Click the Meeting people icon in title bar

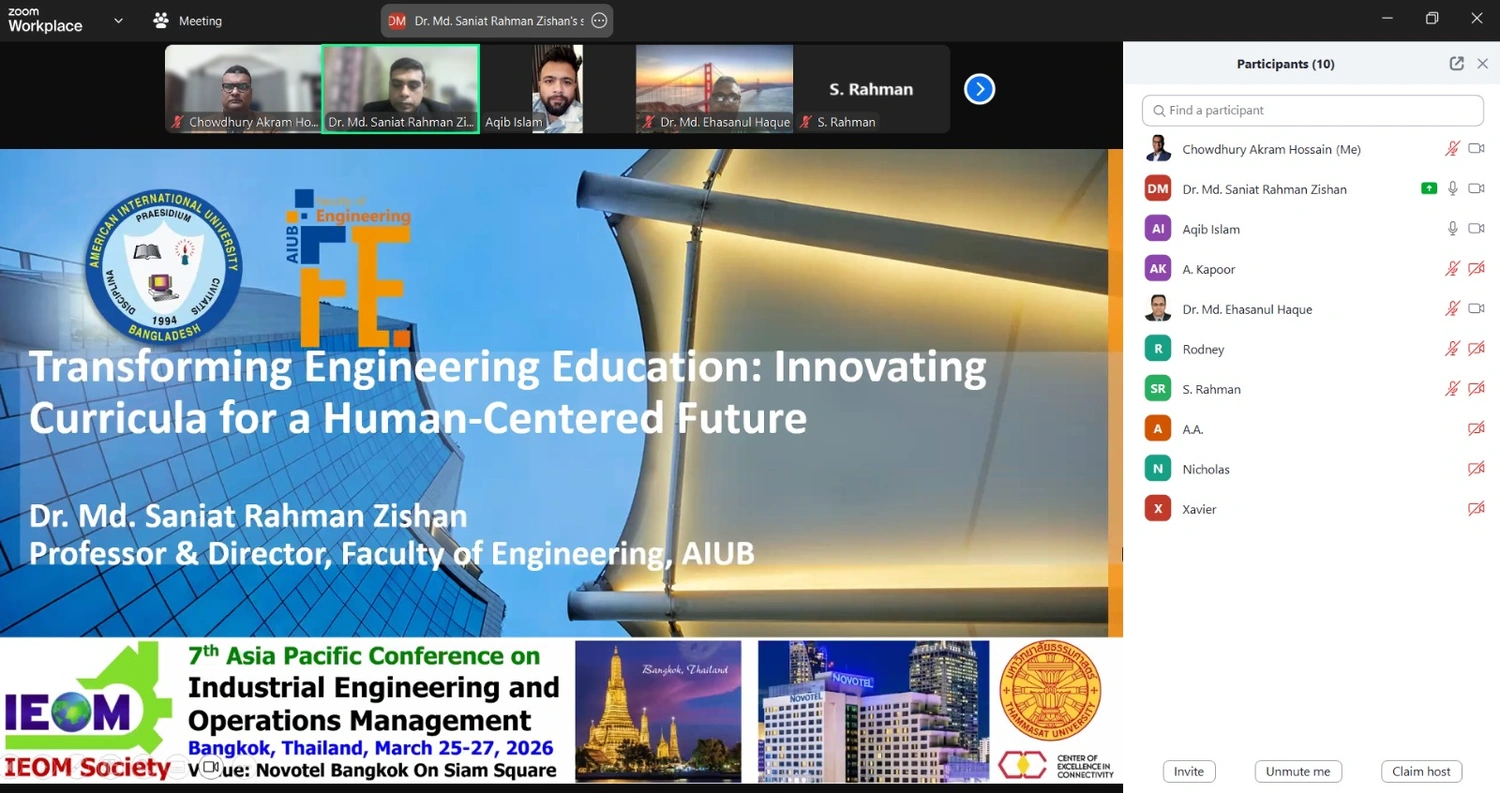[x=161, y=21]
